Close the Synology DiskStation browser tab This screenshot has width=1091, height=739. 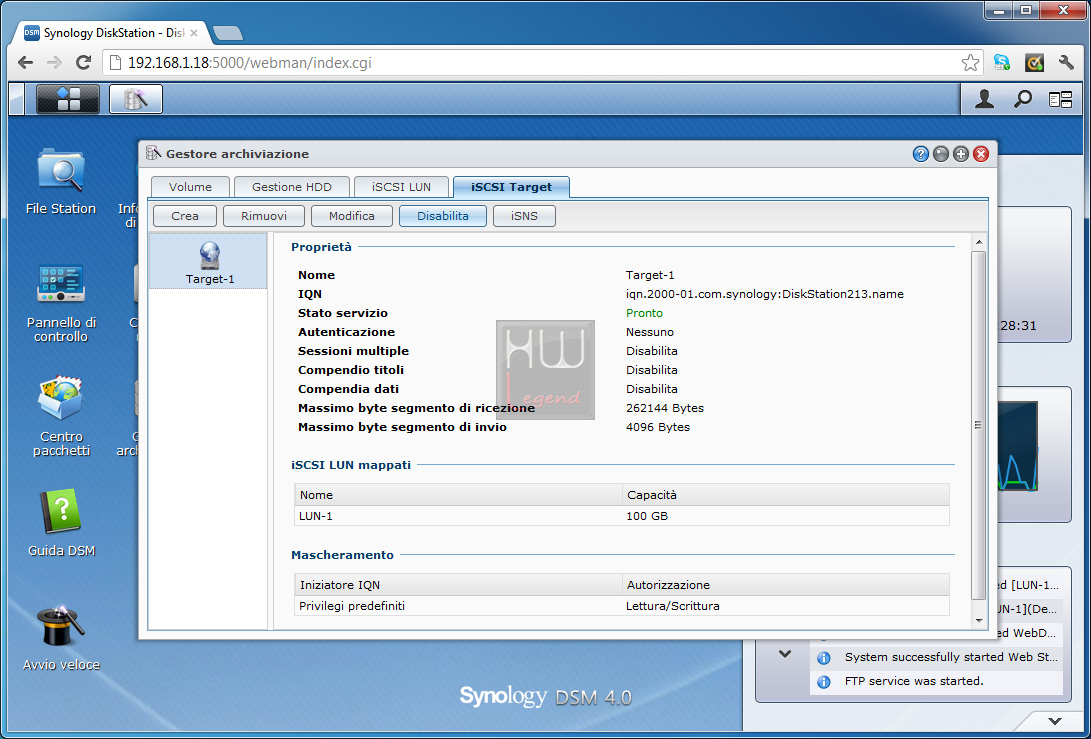tap(193, 33)
